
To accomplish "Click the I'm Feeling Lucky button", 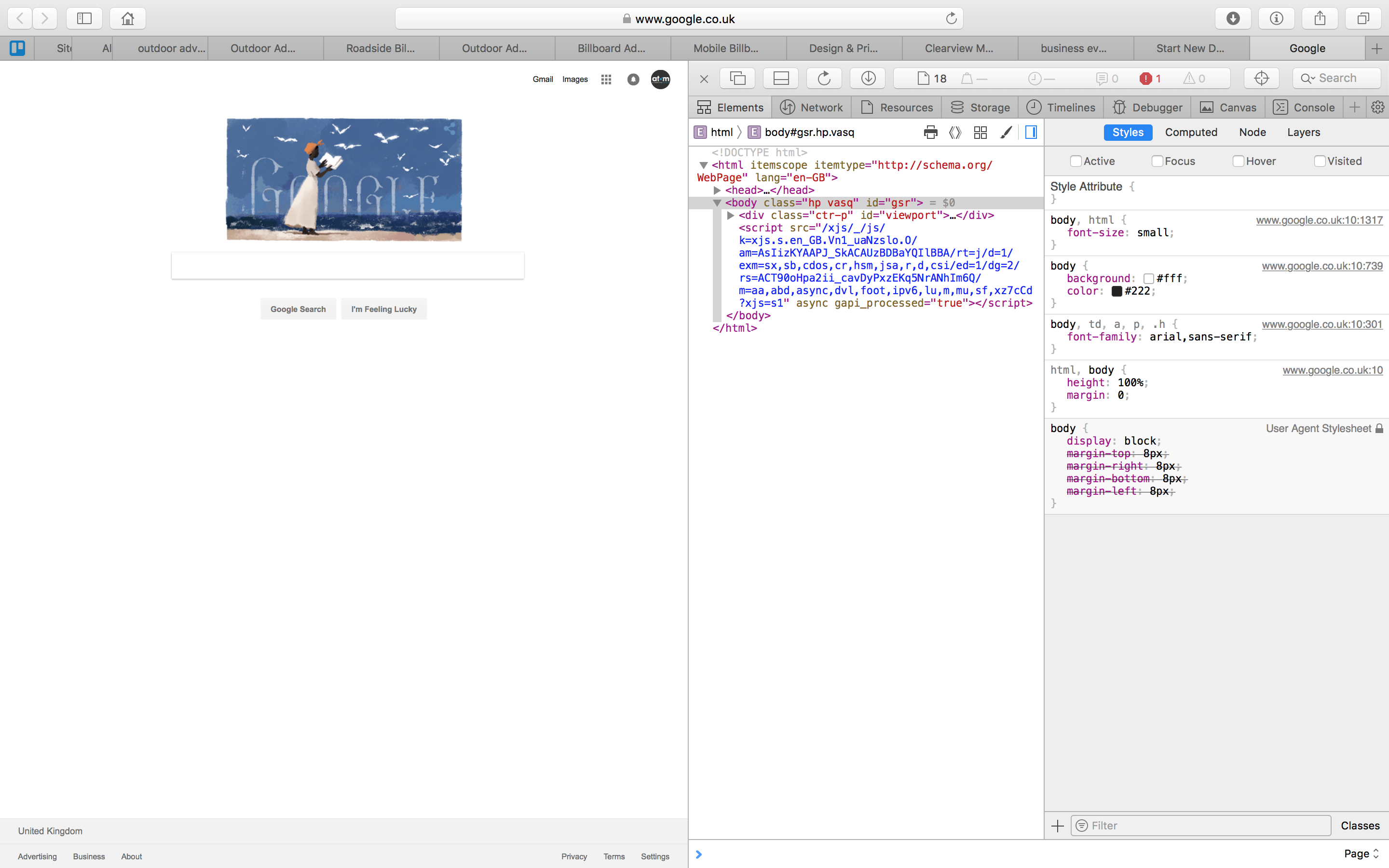I will pyautogui.click(x=383, y=309).
